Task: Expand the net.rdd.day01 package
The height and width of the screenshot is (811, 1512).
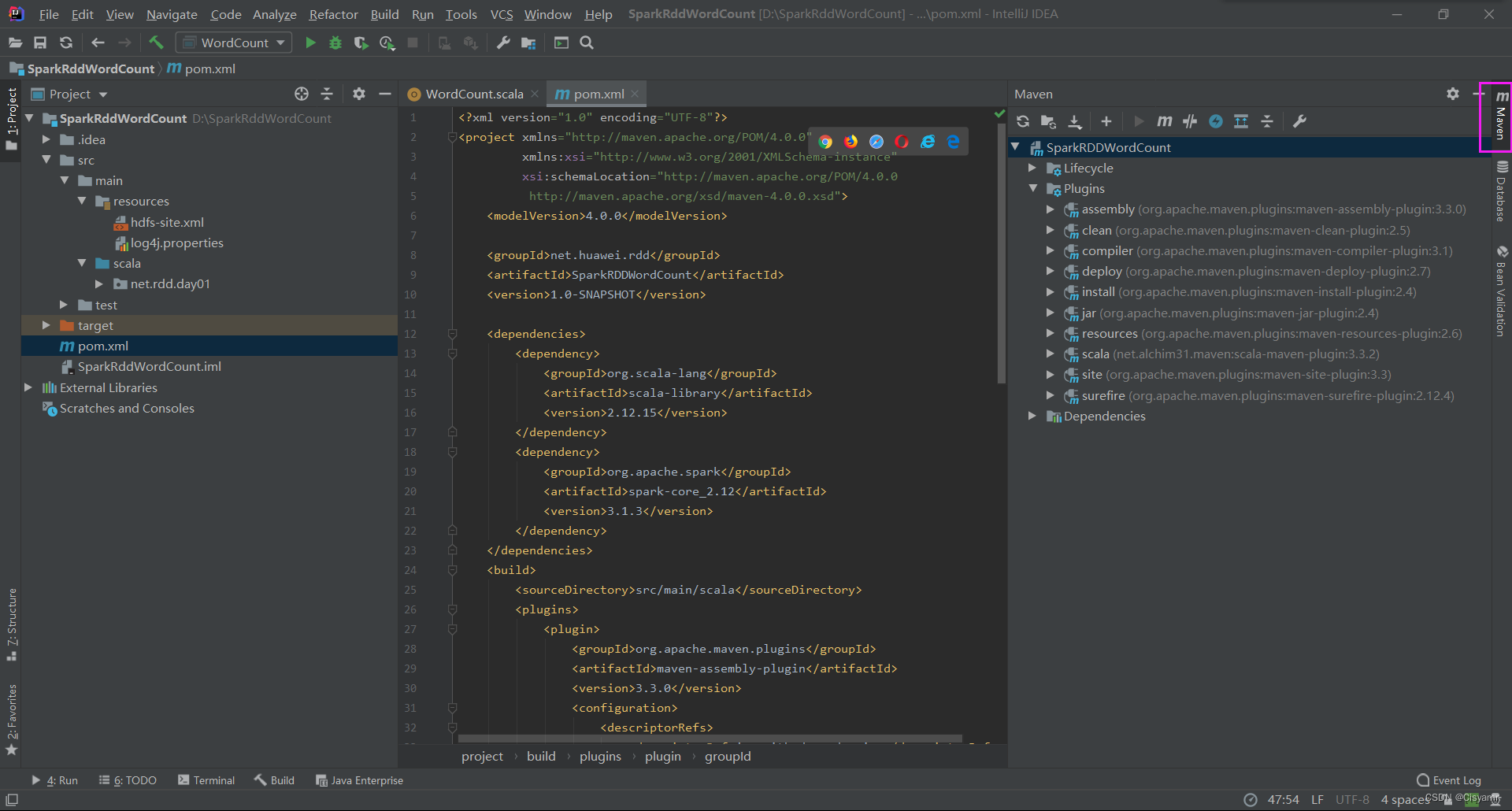Action: click(x=99, y=283)
